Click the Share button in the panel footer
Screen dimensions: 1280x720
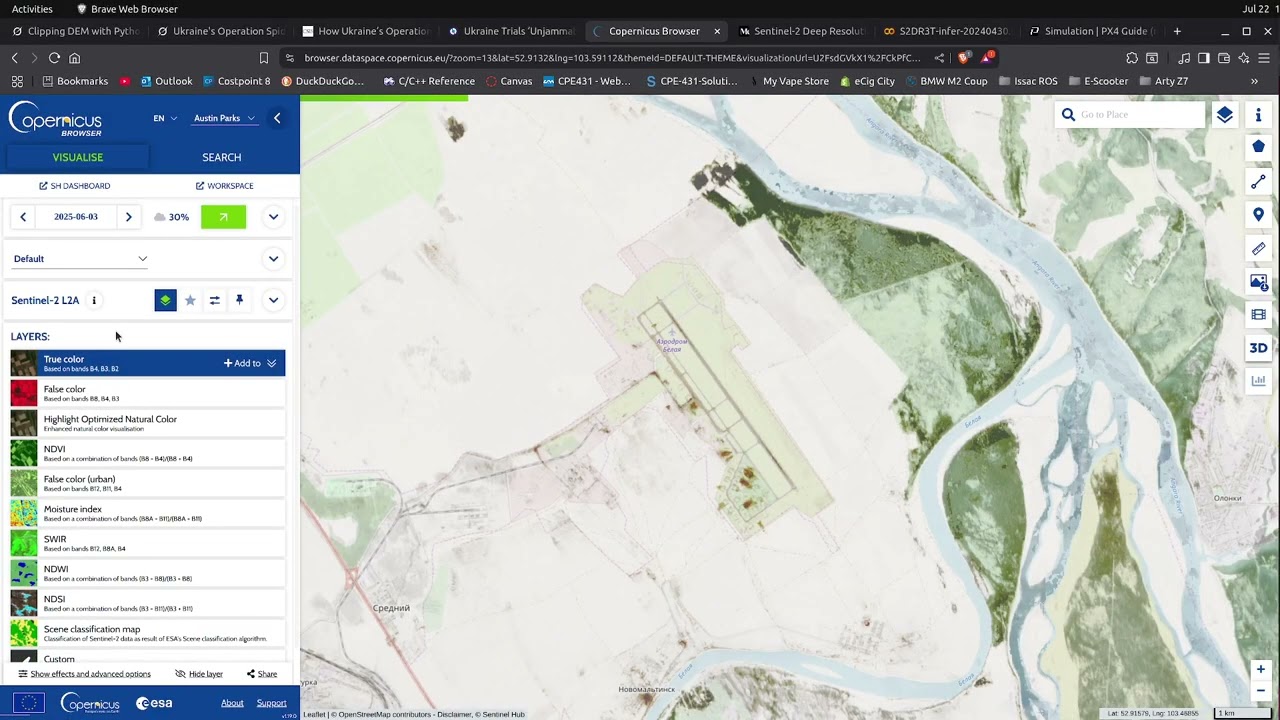tap(262, 674)
